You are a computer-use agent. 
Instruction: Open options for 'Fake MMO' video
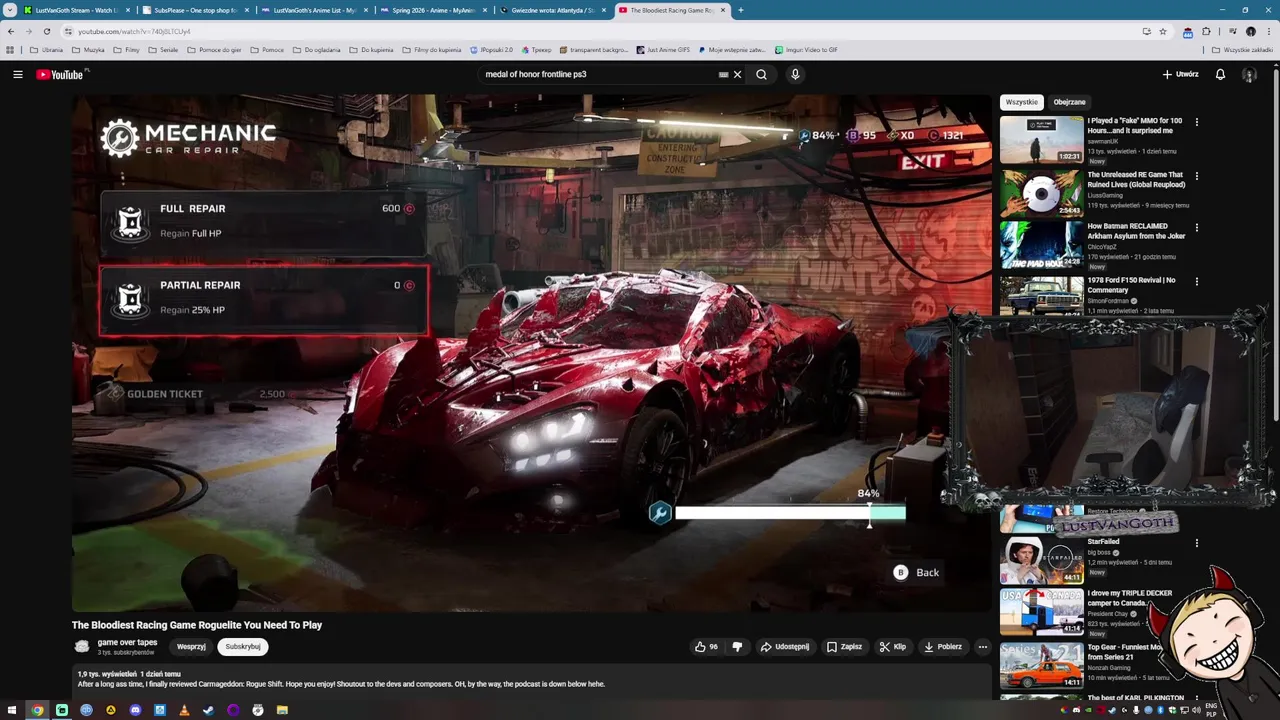1196,122
